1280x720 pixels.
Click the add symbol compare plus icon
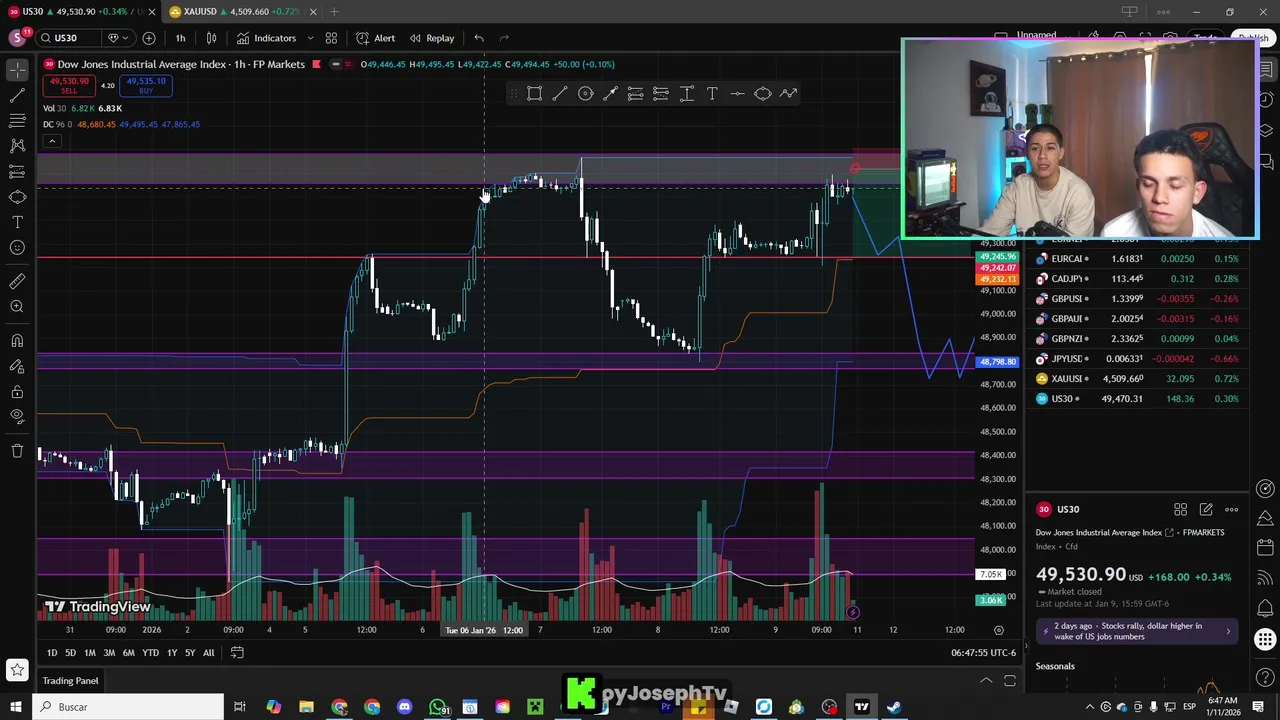149,38
